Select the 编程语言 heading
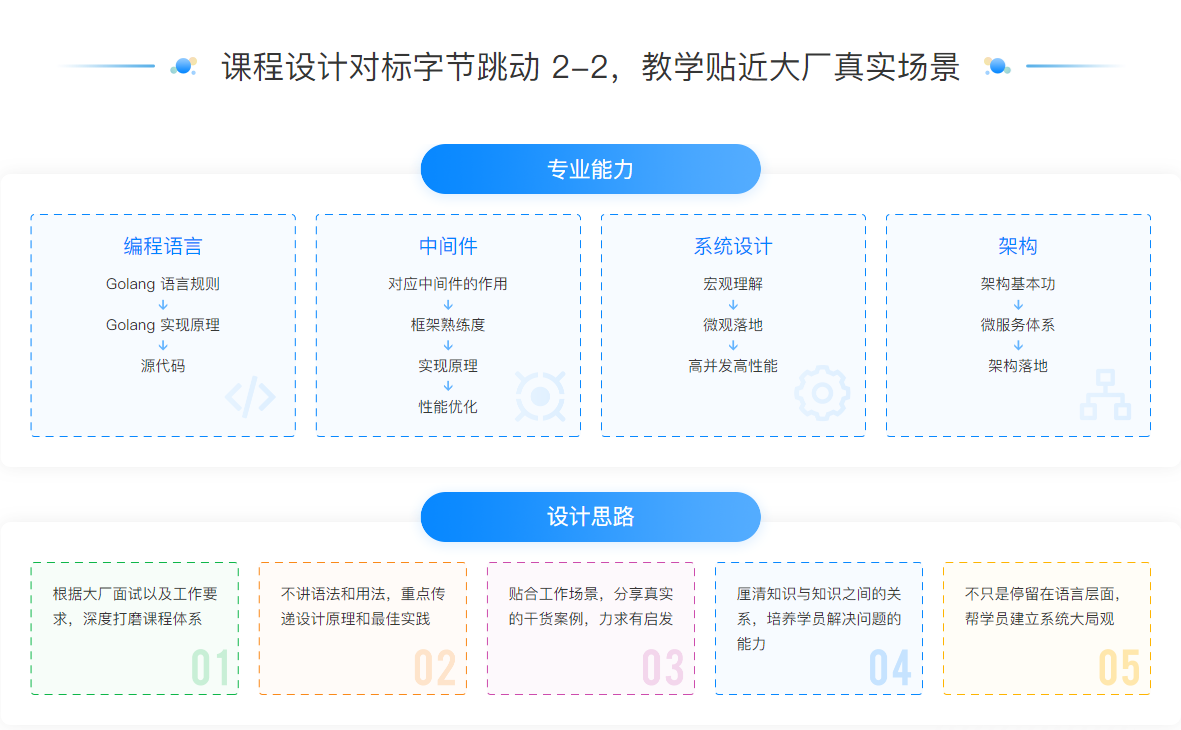Image resolution: width=1181 pixels, height=730 pixels. pyautogui.click(x=163, y=246)
